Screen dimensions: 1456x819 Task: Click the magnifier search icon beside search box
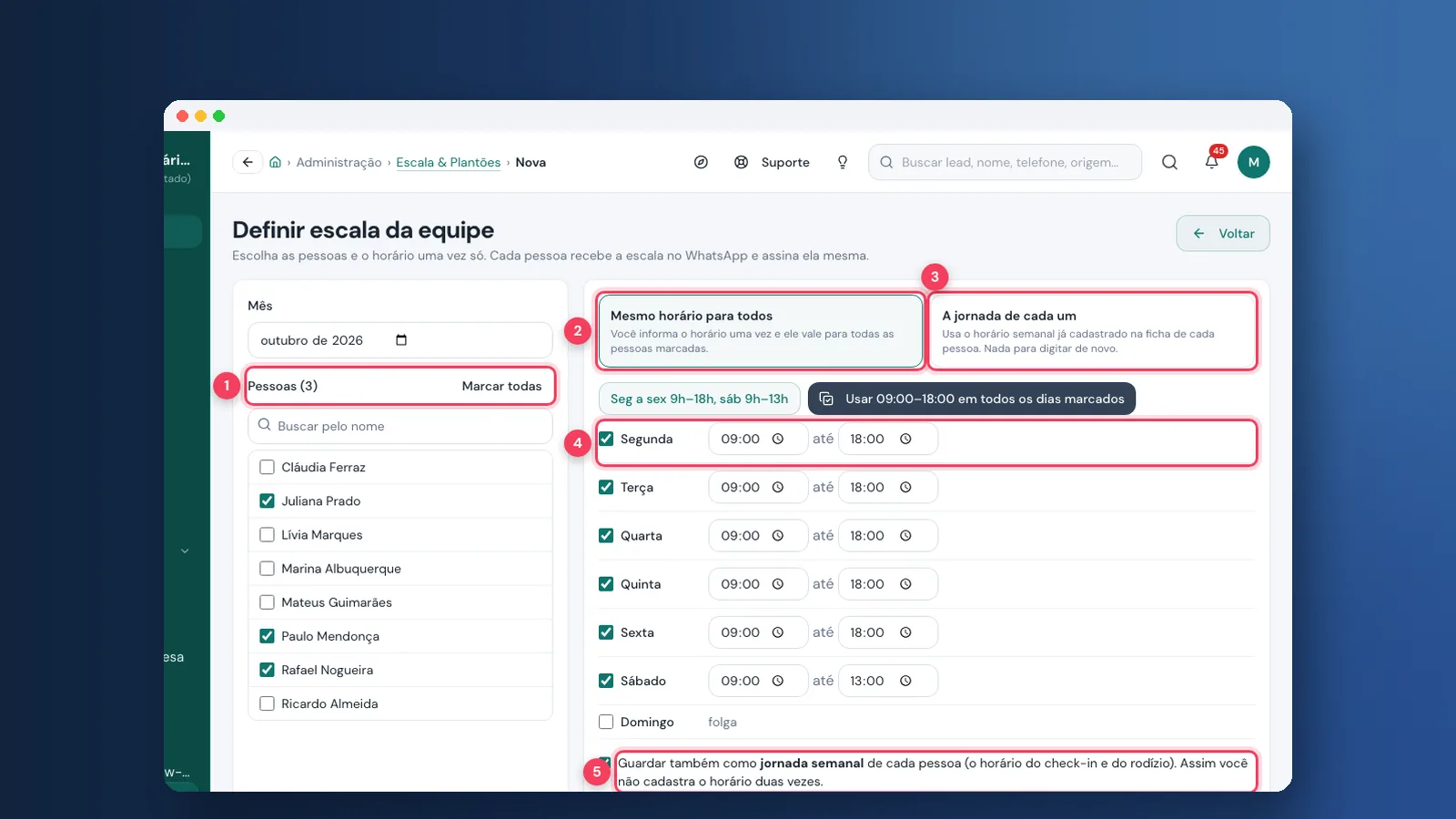point(1169,162)
